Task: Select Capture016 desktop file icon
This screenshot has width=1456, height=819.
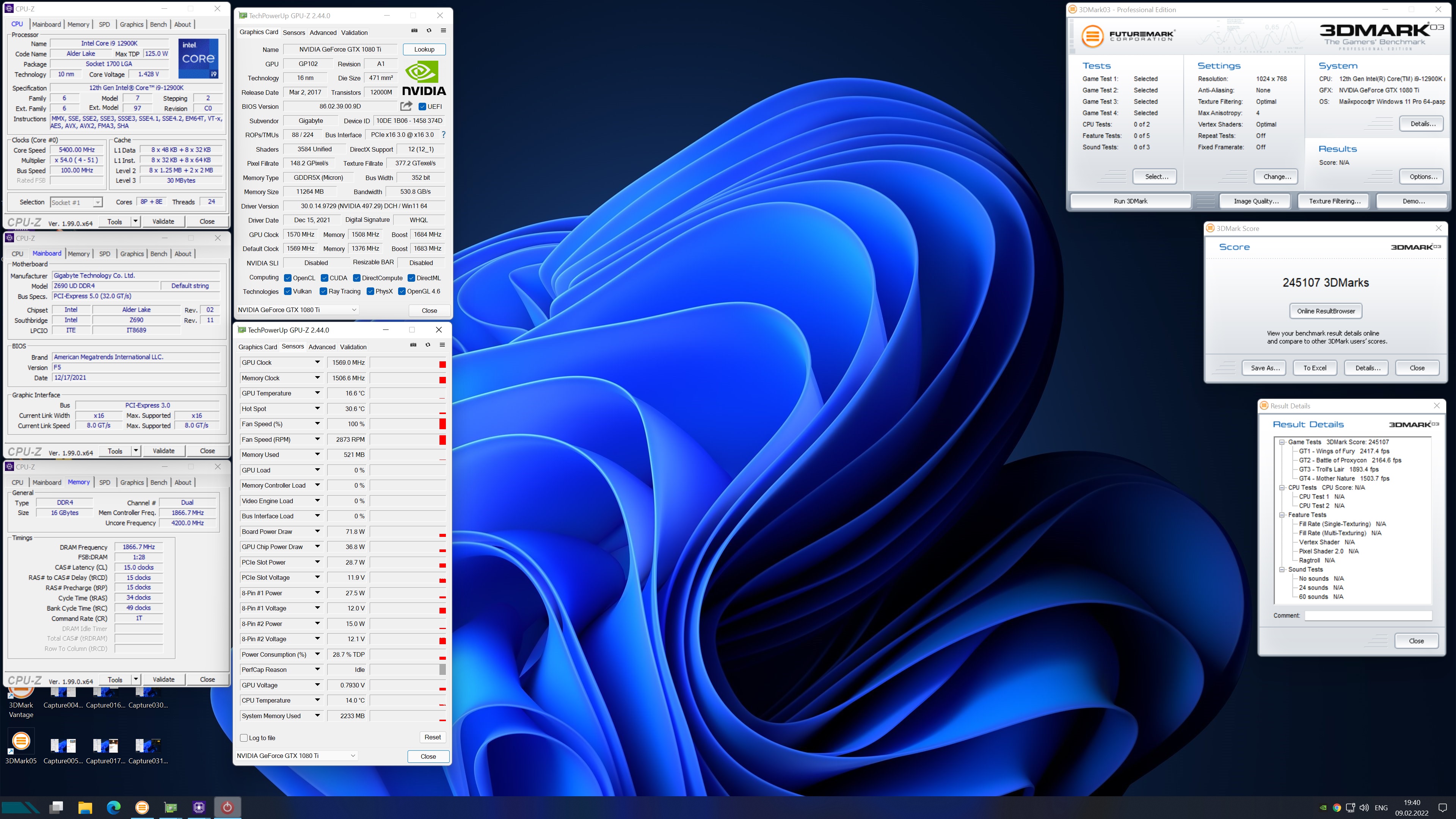Action: click(x=105, y=698)
